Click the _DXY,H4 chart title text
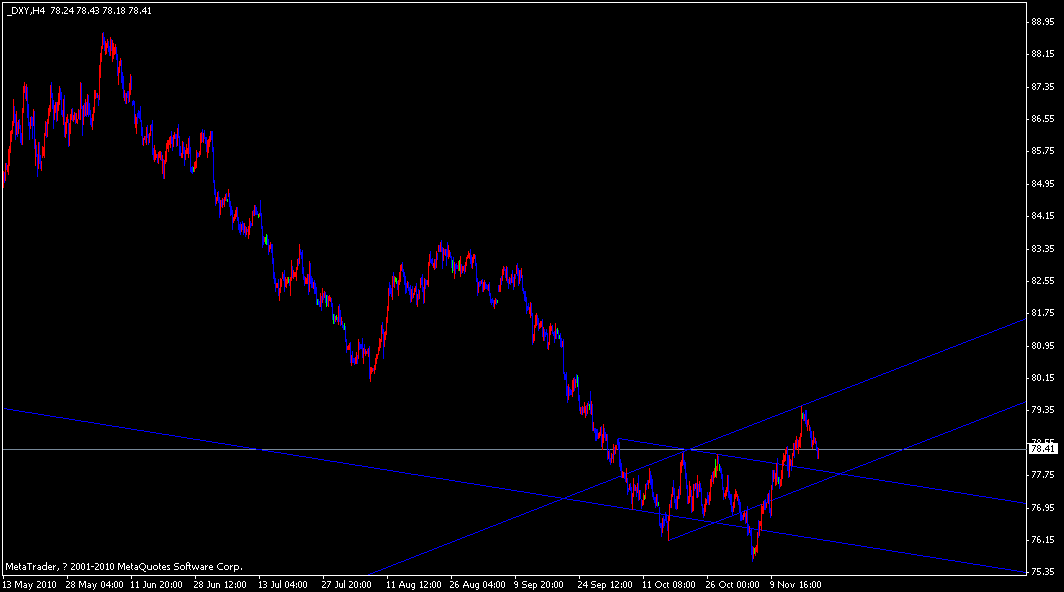Image resolution: width=1064 pixels, height=592 pixels. [26, 11]
